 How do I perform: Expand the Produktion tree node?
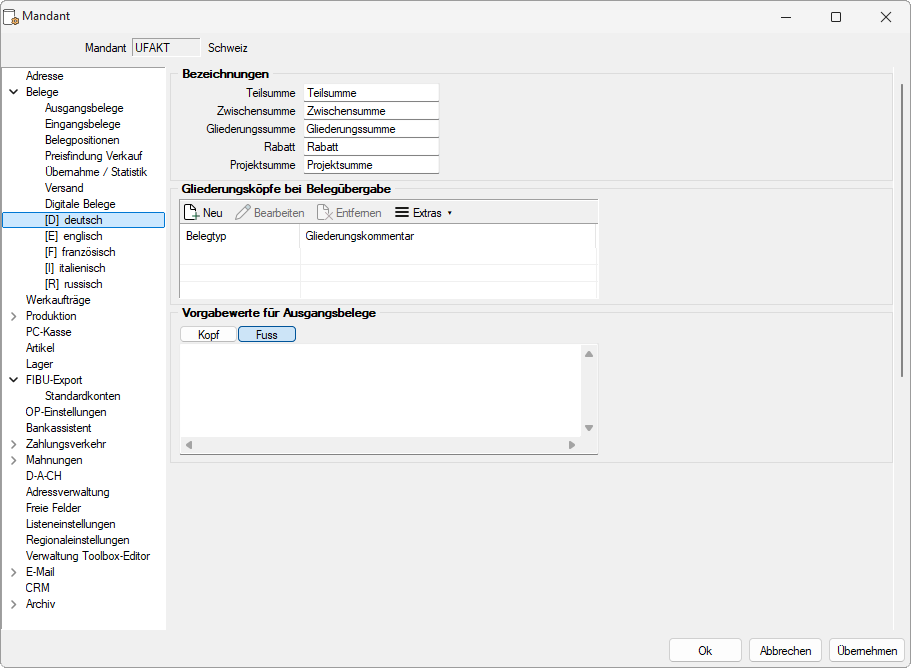(13, 316)
